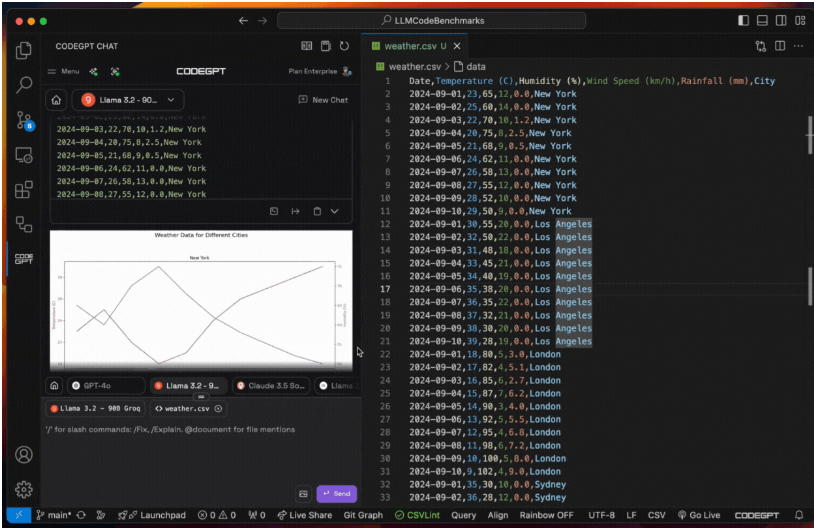
Task: Click the CSVLint status item
Action: coord(417,515)
